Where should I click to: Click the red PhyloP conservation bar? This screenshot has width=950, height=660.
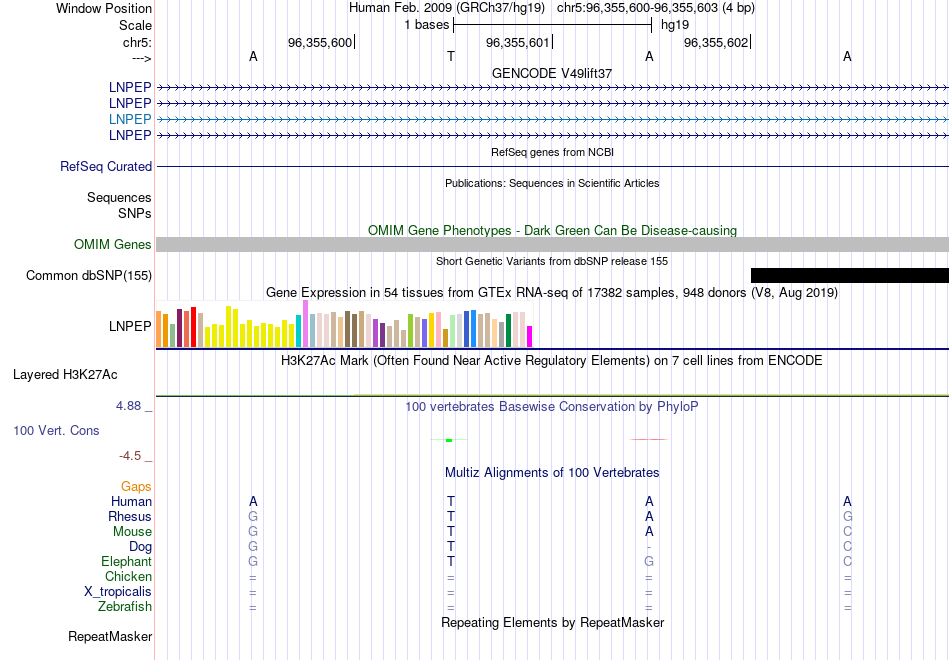click(649, 439)
